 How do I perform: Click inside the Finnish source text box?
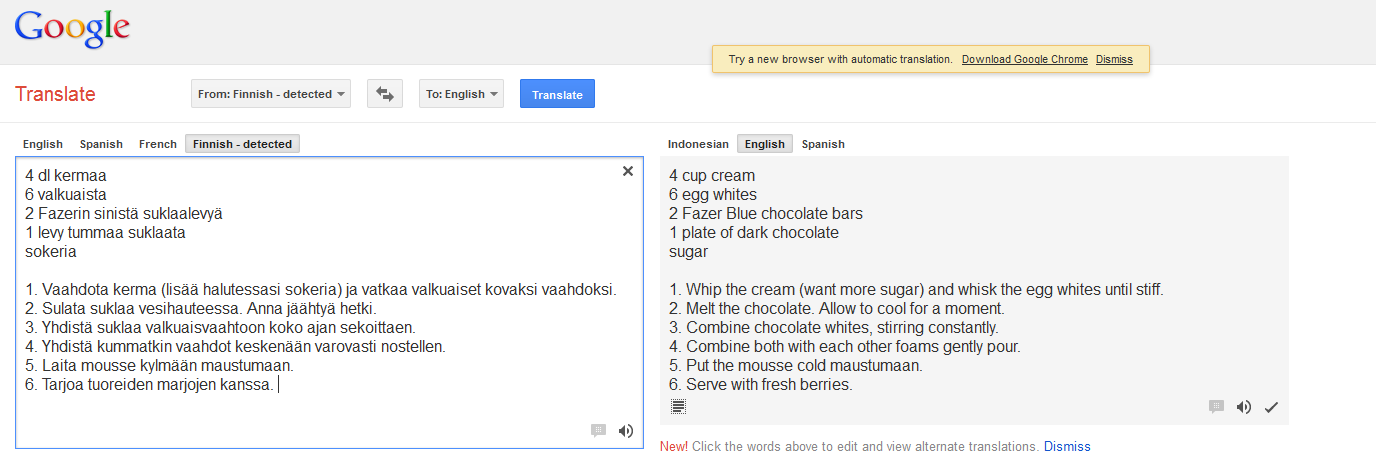pyautogui.click(x=329, y=302)
